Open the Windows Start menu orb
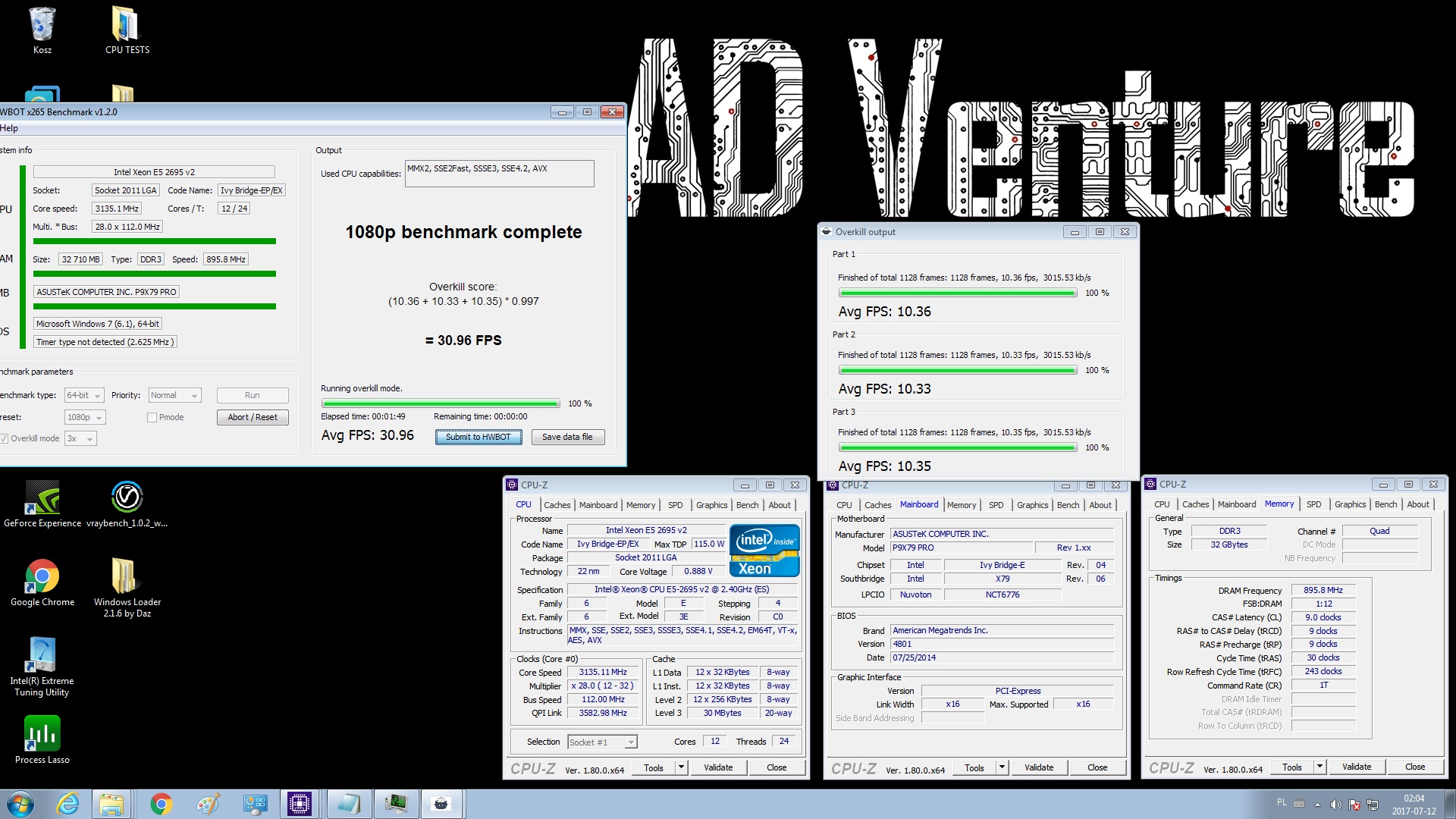Image resolution: width=1456 pixels, height=819 pixels. click(20, 804)
